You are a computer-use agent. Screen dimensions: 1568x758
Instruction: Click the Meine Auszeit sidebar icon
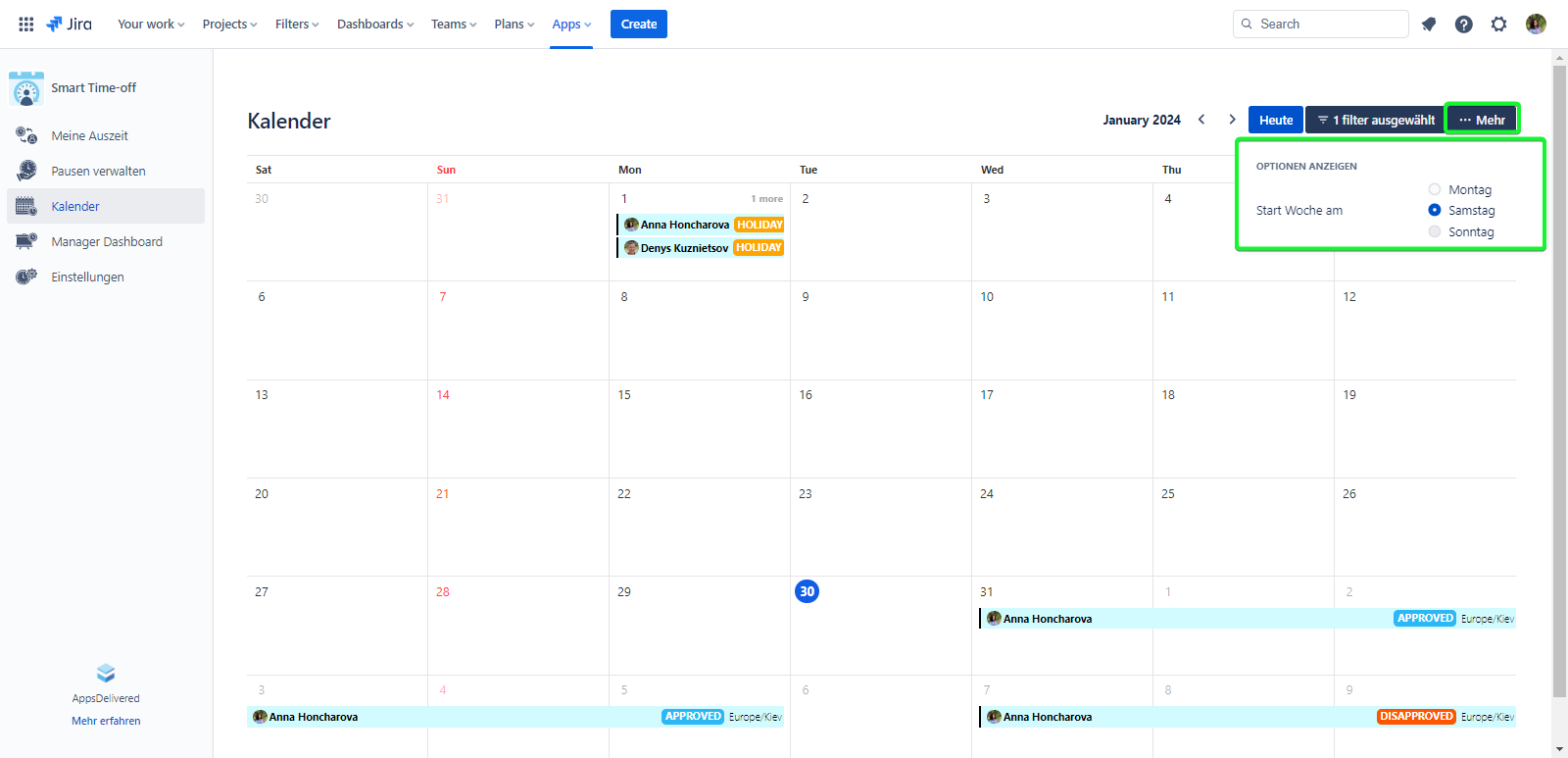coord(26,135)
